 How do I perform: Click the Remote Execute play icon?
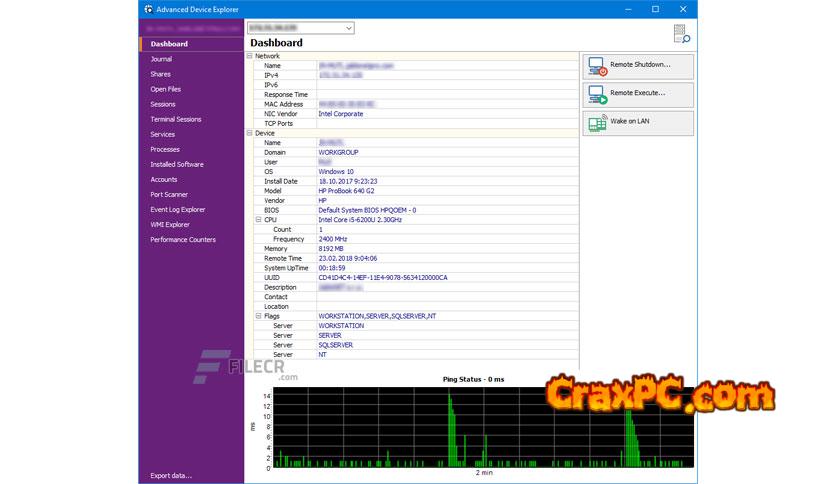pos(597,95)
